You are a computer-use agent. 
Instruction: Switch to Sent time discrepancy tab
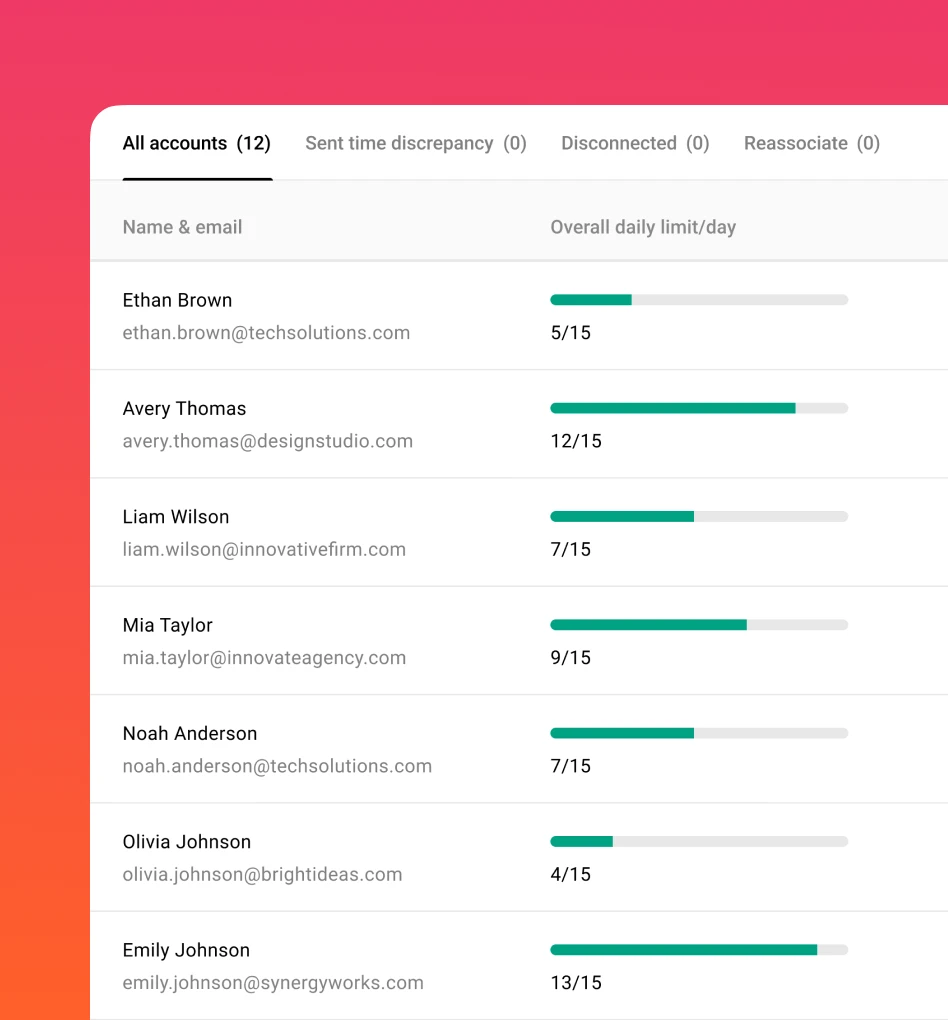416,143
